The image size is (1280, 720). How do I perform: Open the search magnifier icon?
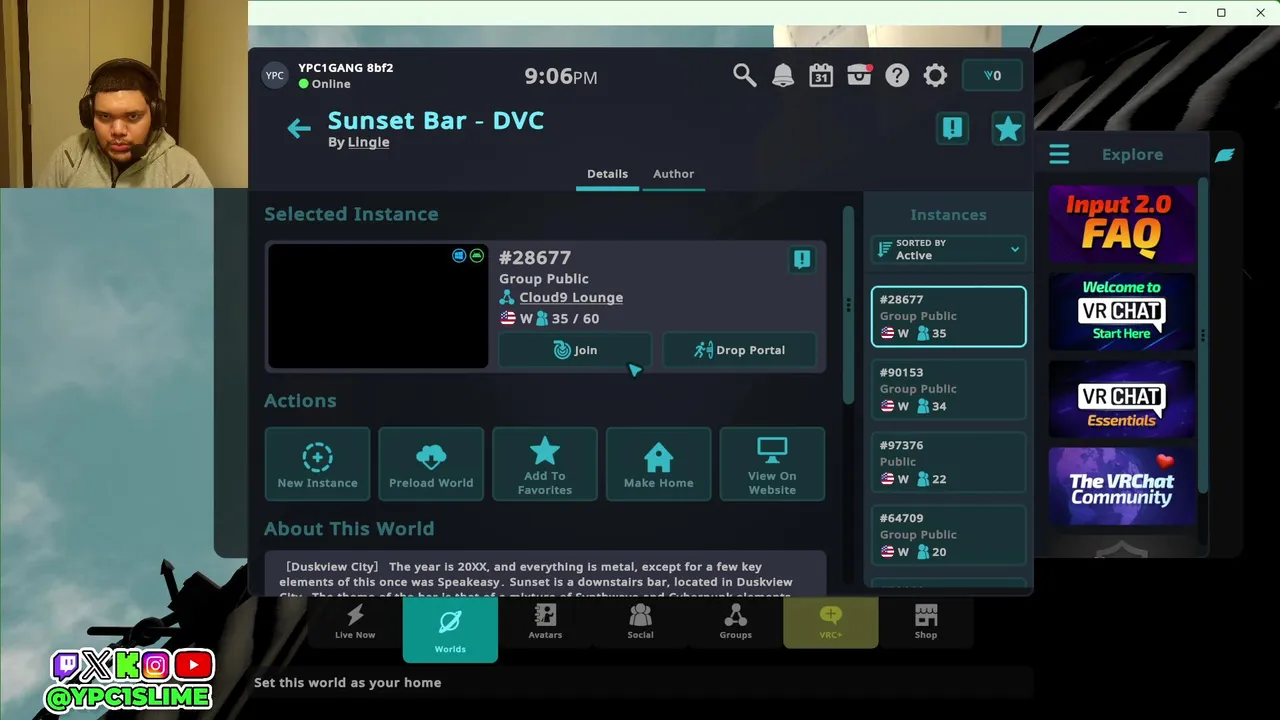point(744,76)
